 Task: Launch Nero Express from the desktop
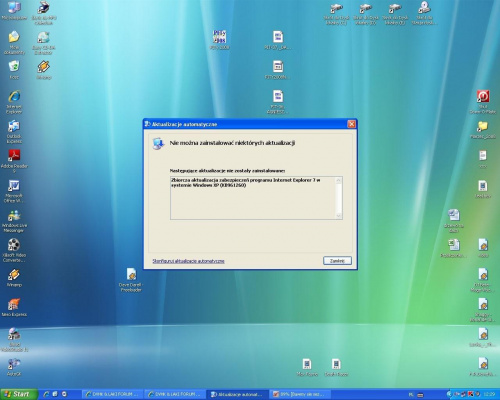point(14,307)
